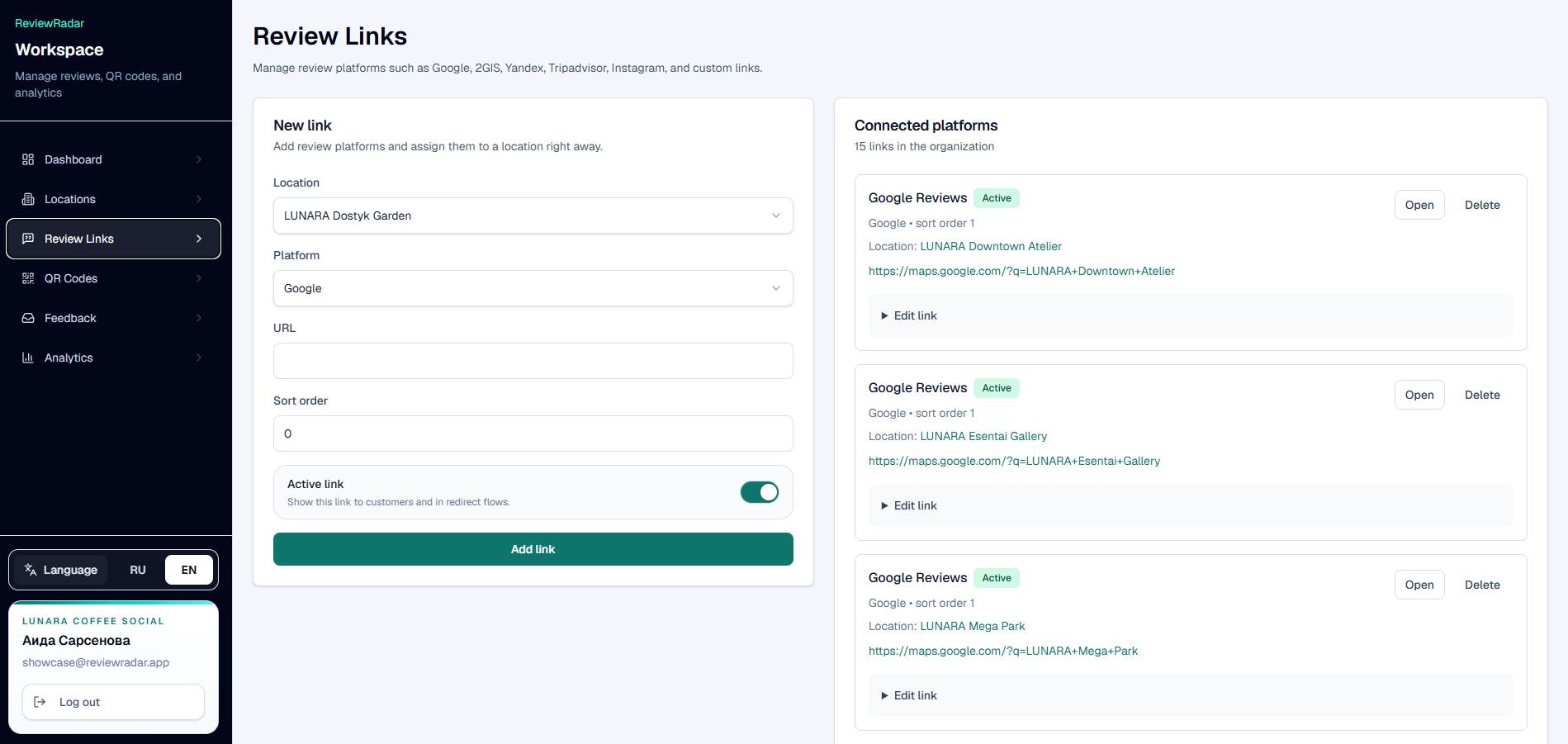Click the Analytics bar chart icon
Screen dimensions: 1568x744
point(28,358)
